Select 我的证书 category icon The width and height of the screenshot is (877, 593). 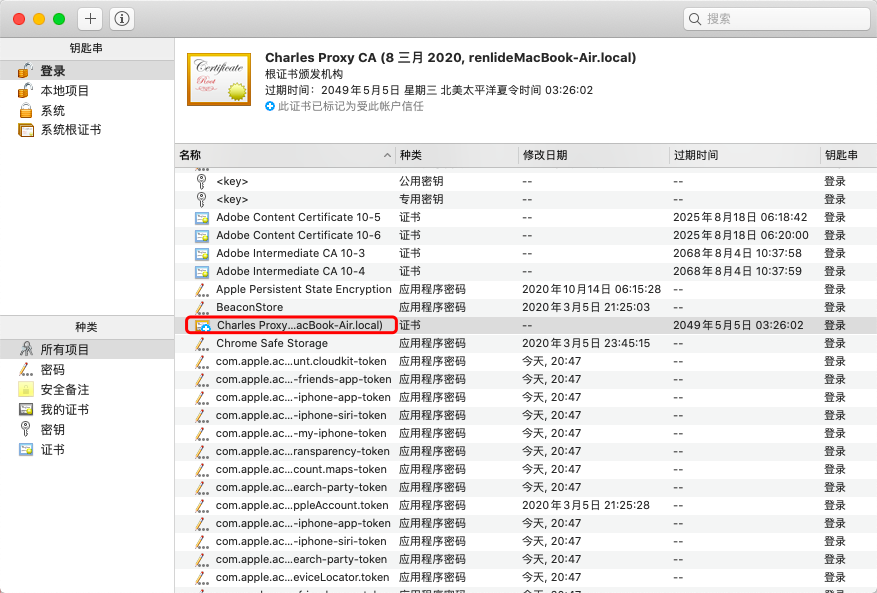click(x=26, y=410)
